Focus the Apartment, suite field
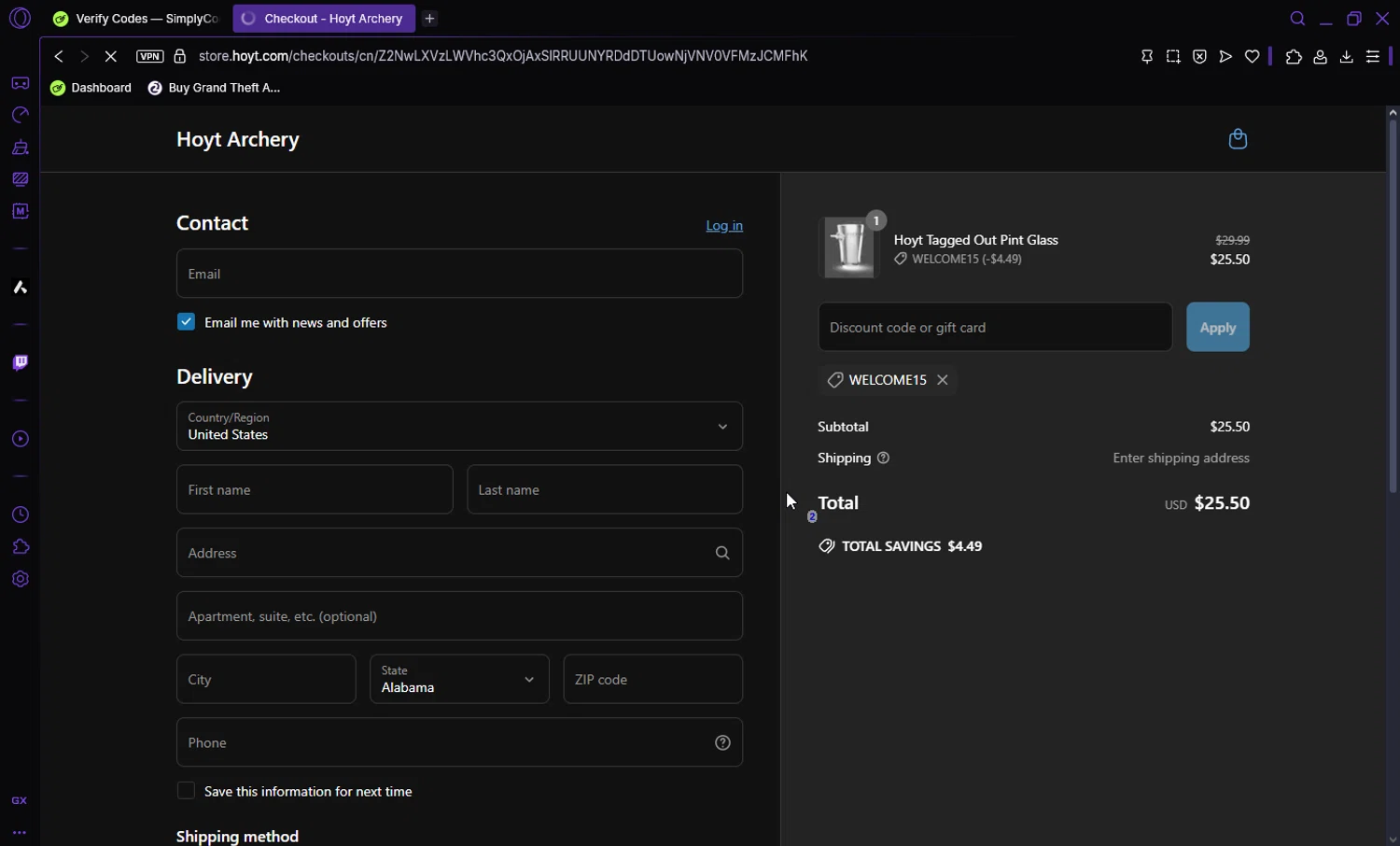The image size is (1400, 846). pos(459,616)
